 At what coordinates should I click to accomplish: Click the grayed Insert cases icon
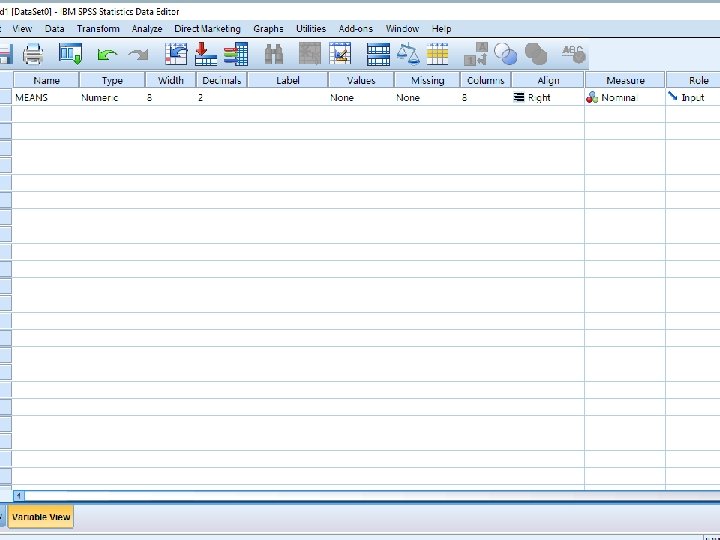310,54
